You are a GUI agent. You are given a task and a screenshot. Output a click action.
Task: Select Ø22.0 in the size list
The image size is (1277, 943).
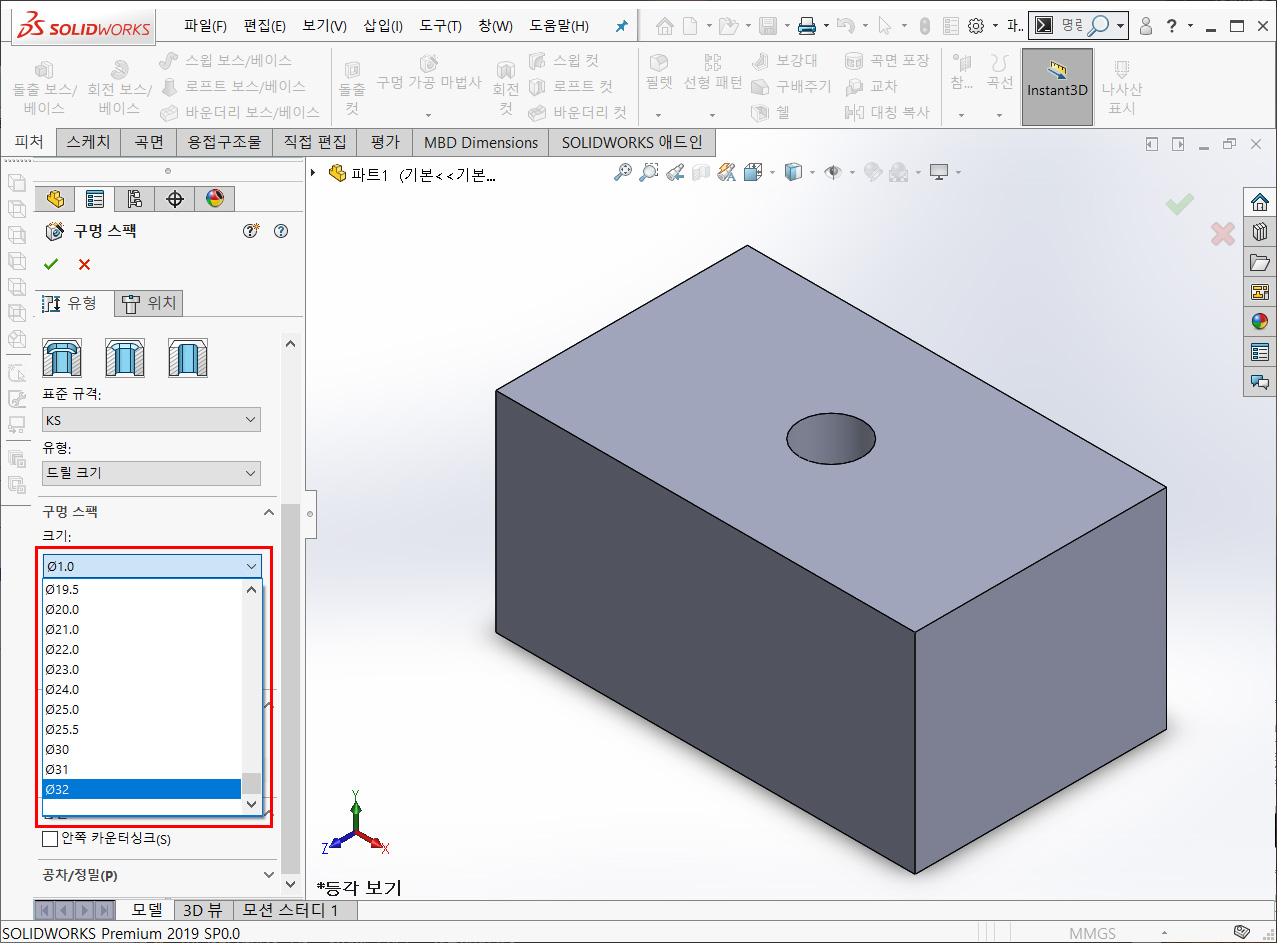pos(142,649)
